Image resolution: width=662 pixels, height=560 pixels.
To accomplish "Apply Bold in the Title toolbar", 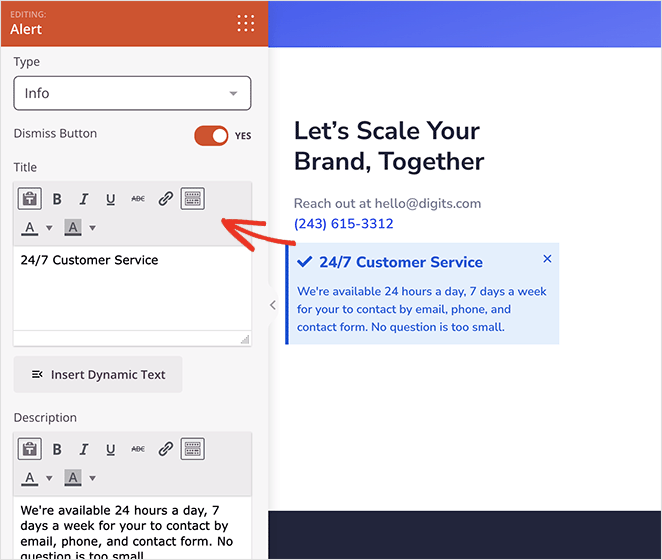I will click(57, 199).
